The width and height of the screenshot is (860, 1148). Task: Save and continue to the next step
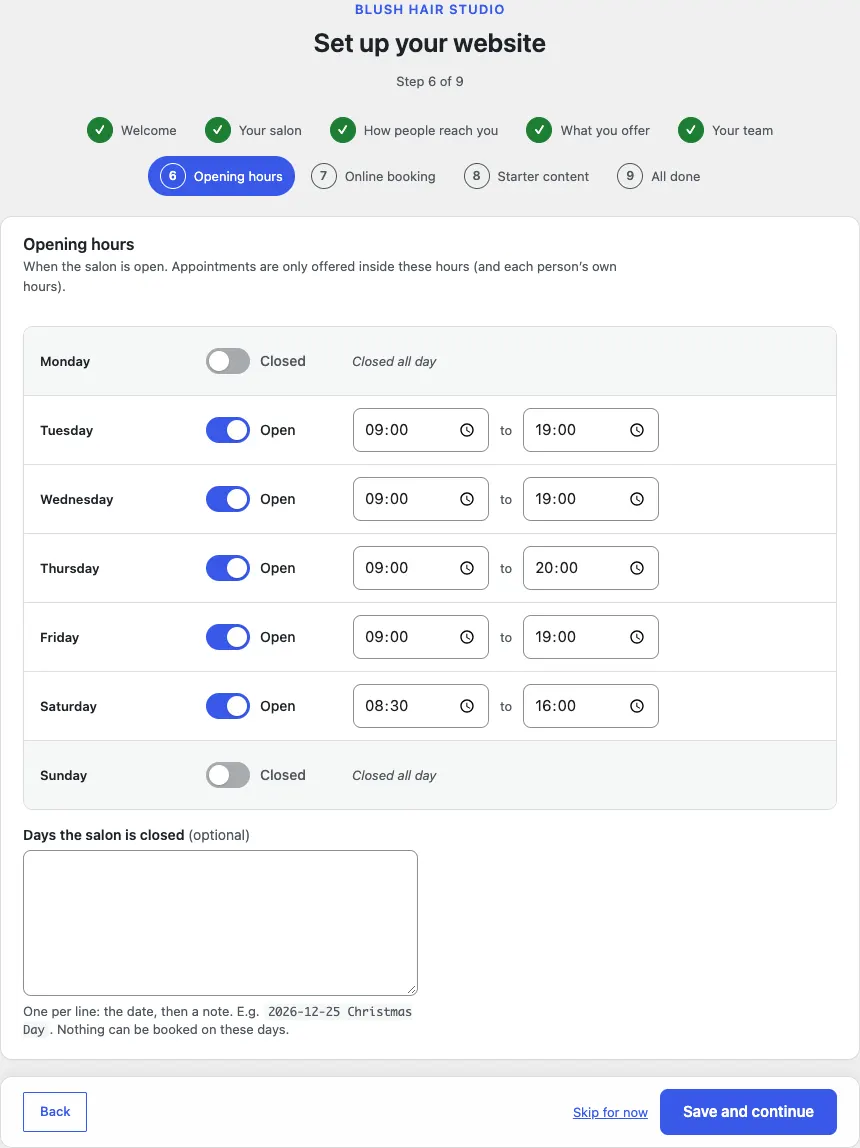point(748,1111)
